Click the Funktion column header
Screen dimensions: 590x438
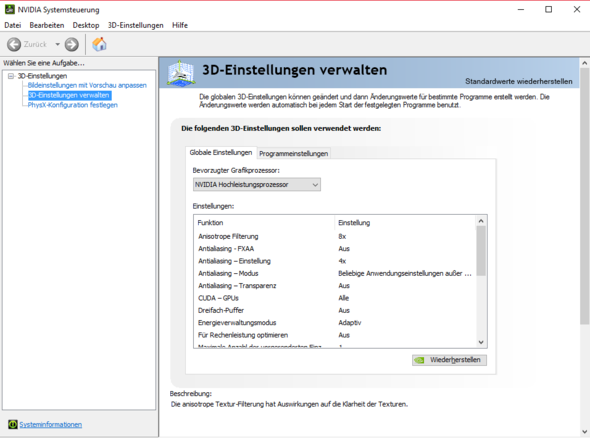(x=264, y=223)
